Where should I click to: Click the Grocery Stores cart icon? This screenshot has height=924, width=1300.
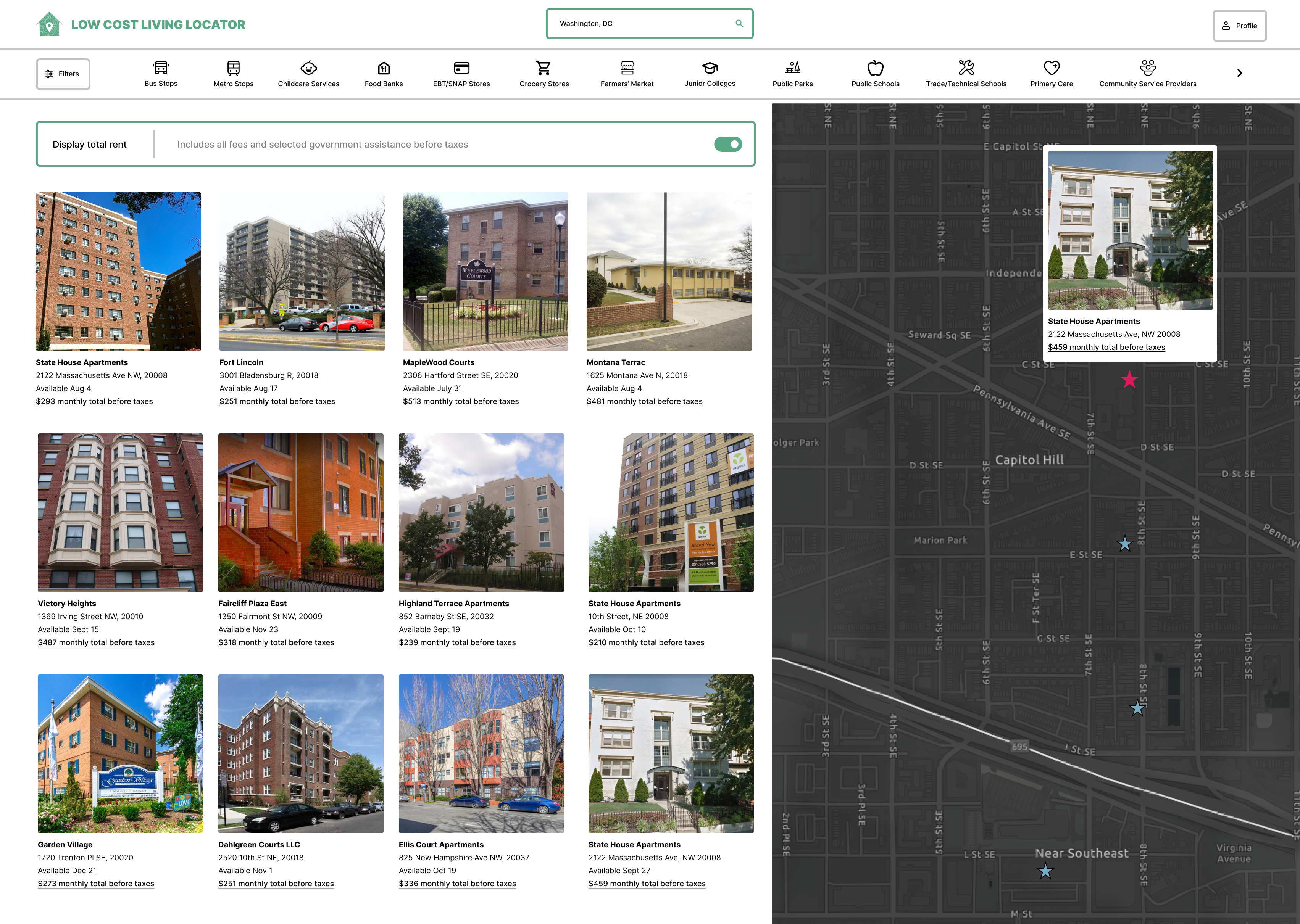click(x=544, y=68)
